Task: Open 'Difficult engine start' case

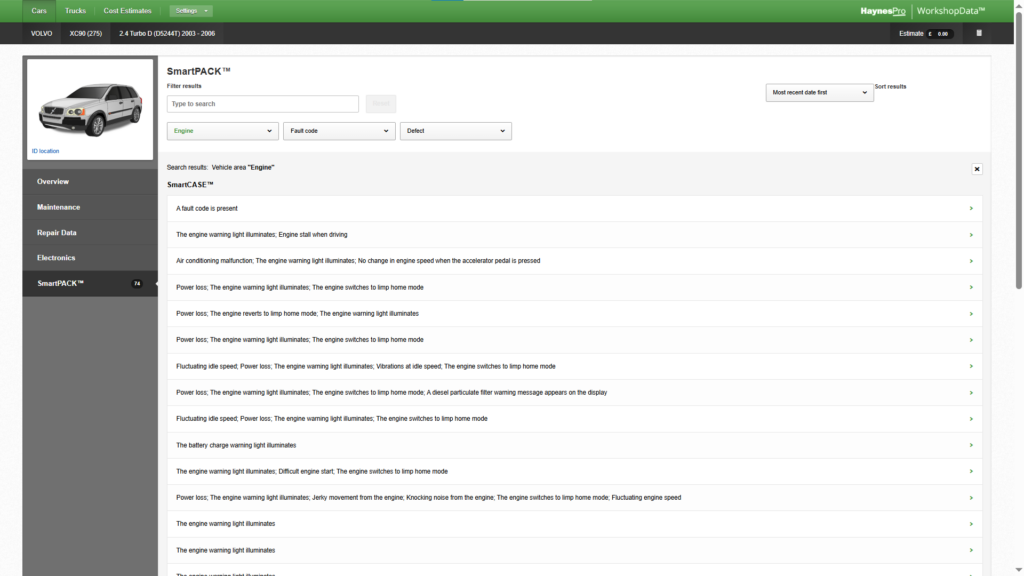Action: click(x=575, y=472)
